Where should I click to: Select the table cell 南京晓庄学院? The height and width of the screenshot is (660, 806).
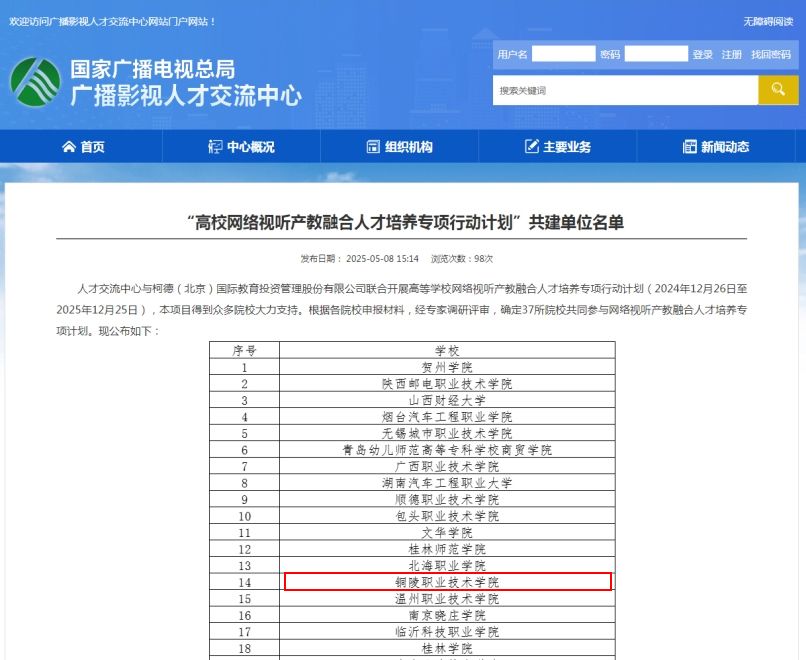click(447, 615)
